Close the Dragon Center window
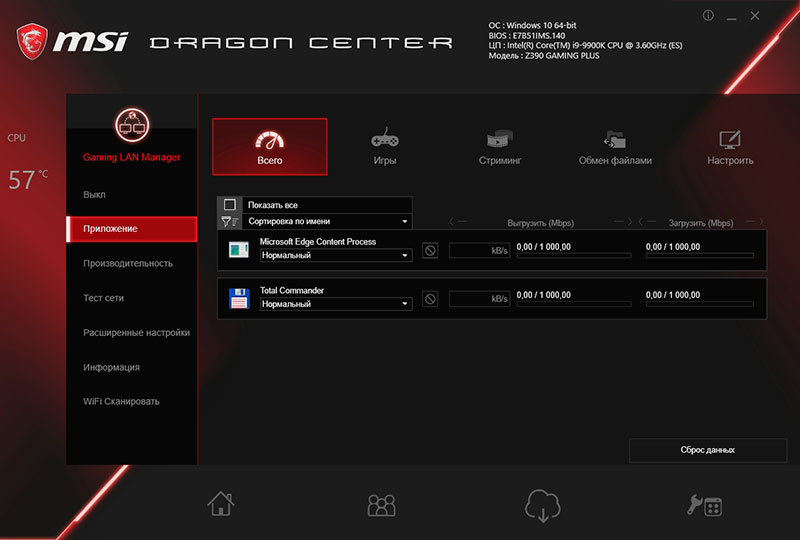Image resolution: width=800 pixels, height=540 pixels. coord(755,16)
